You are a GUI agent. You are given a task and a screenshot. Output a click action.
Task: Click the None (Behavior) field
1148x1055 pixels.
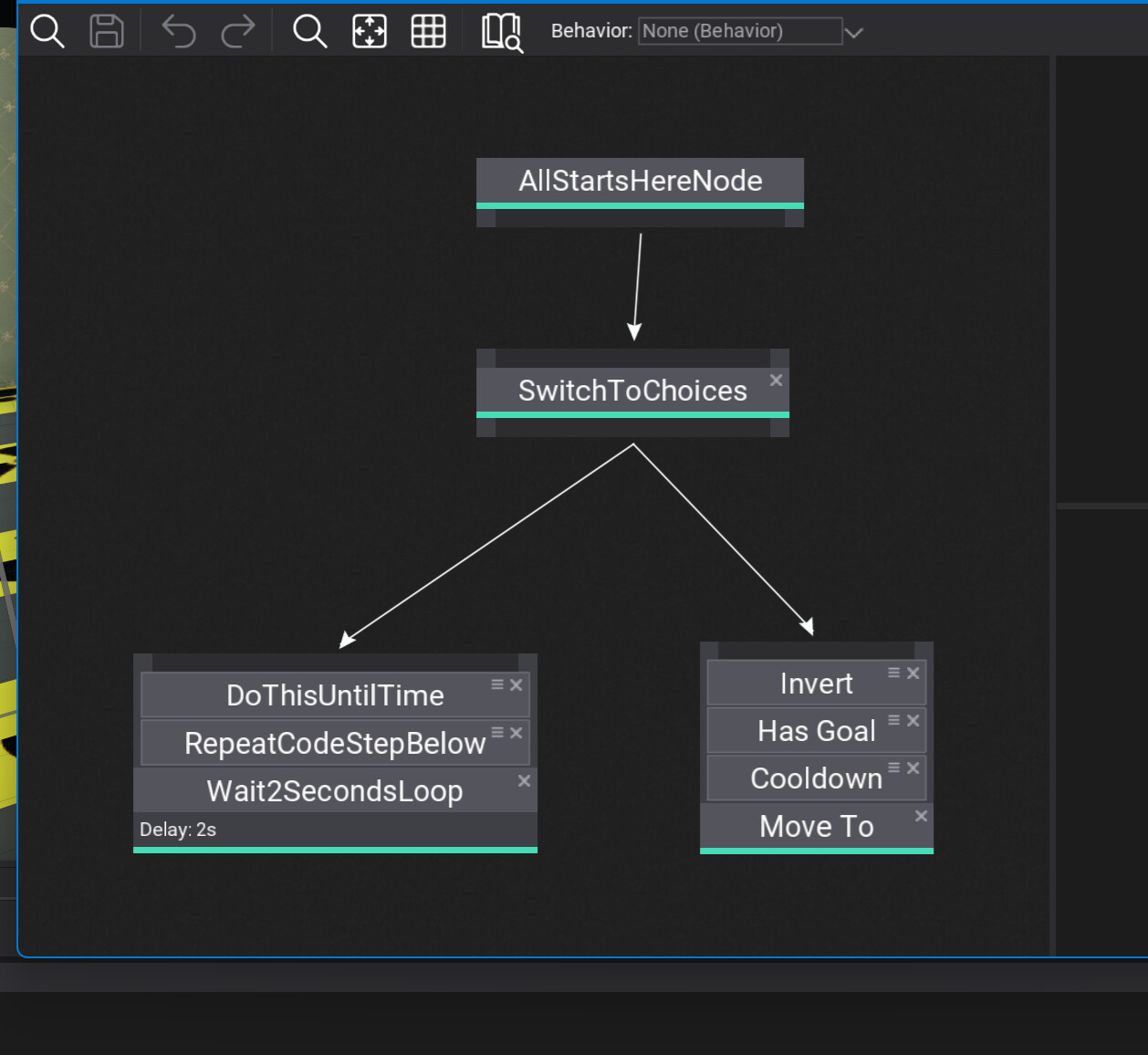click(x=739, y=31)
